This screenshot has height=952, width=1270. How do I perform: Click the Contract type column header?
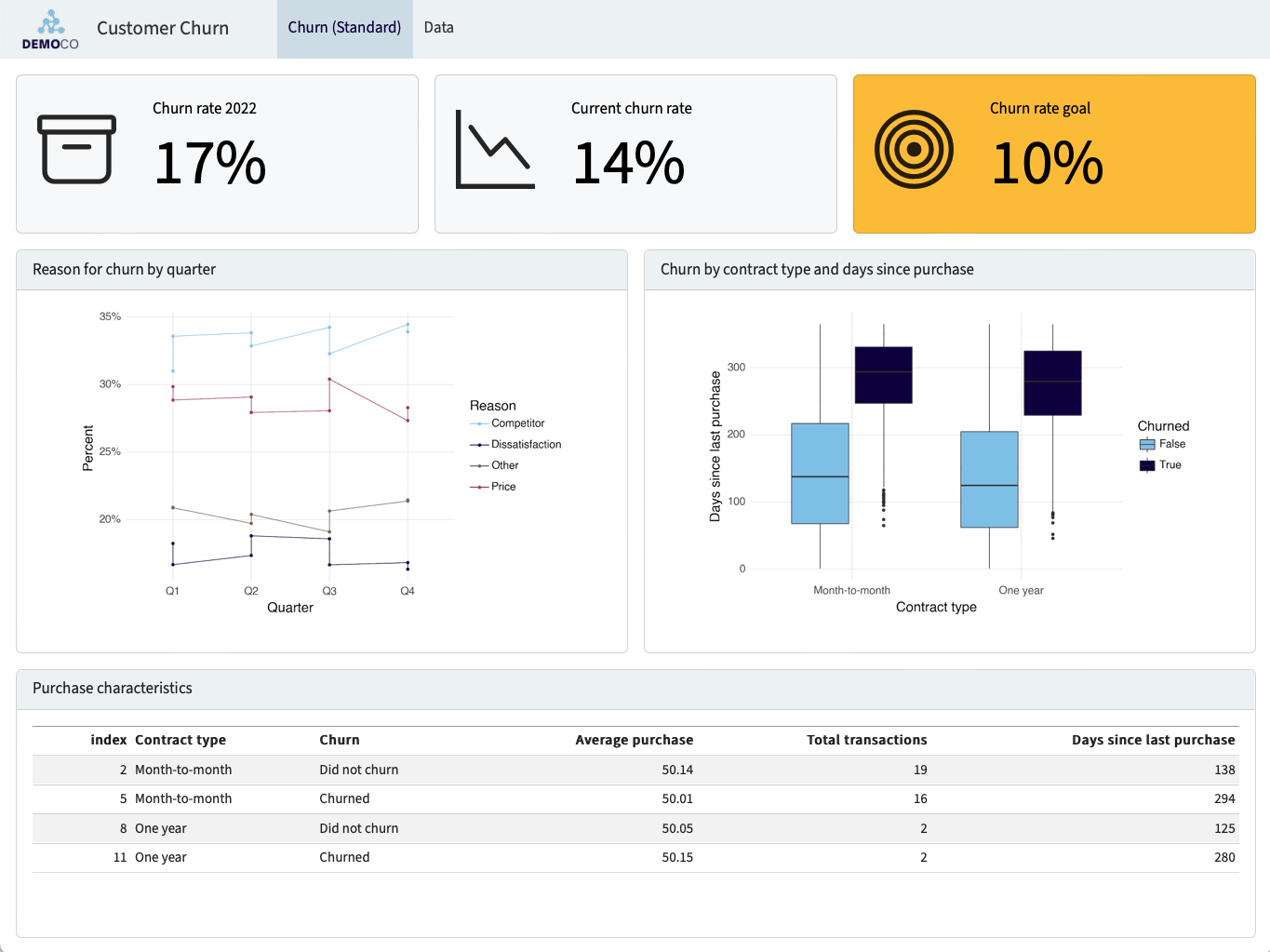click(x=180, y=740)
